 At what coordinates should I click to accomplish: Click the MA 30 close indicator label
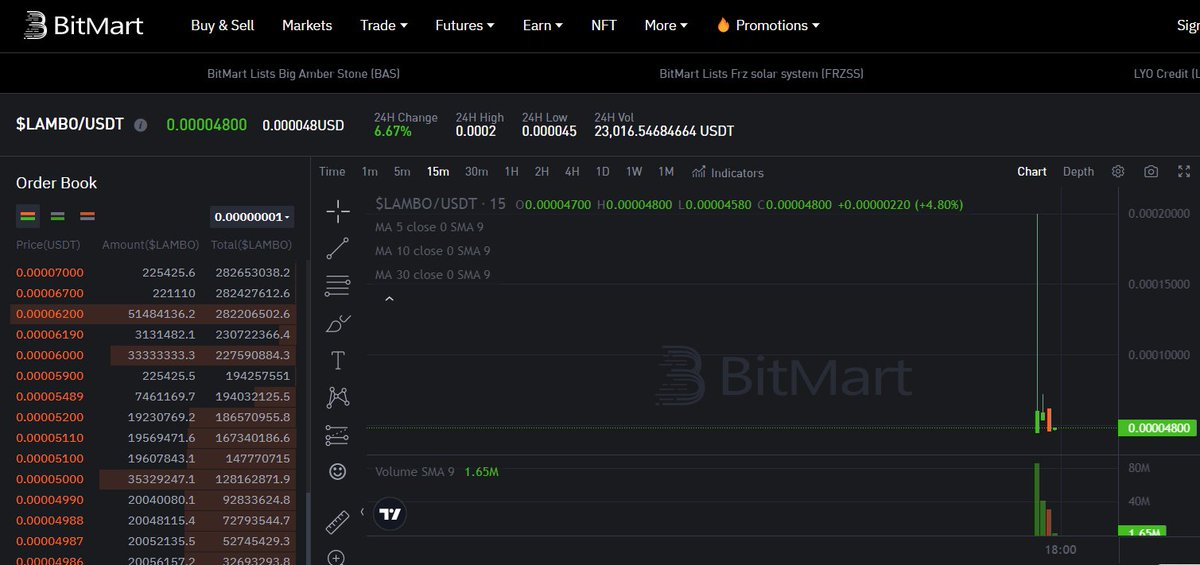click(x=433, y=274)
